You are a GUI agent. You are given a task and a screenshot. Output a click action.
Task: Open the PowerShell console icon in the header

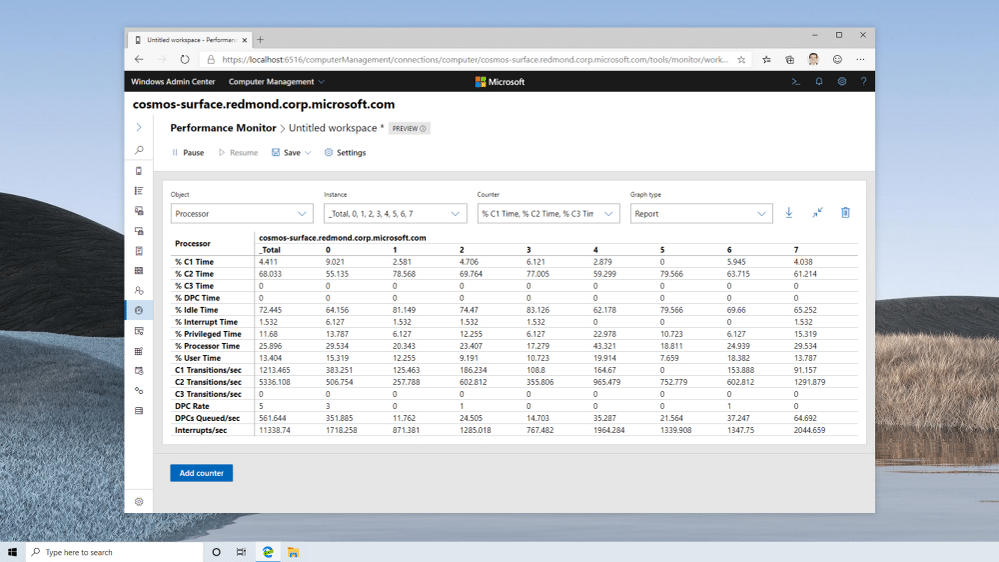[795, 82]
